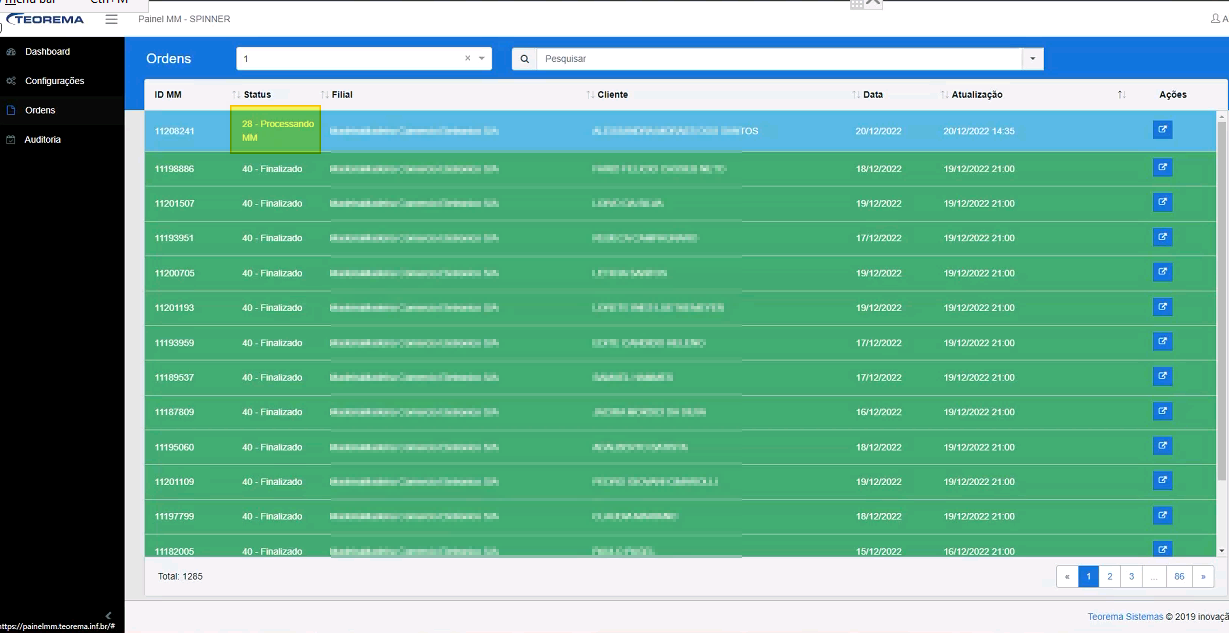Open action for order 11189537
This screenshot has height=633, width=1229.
[1162, 376]
